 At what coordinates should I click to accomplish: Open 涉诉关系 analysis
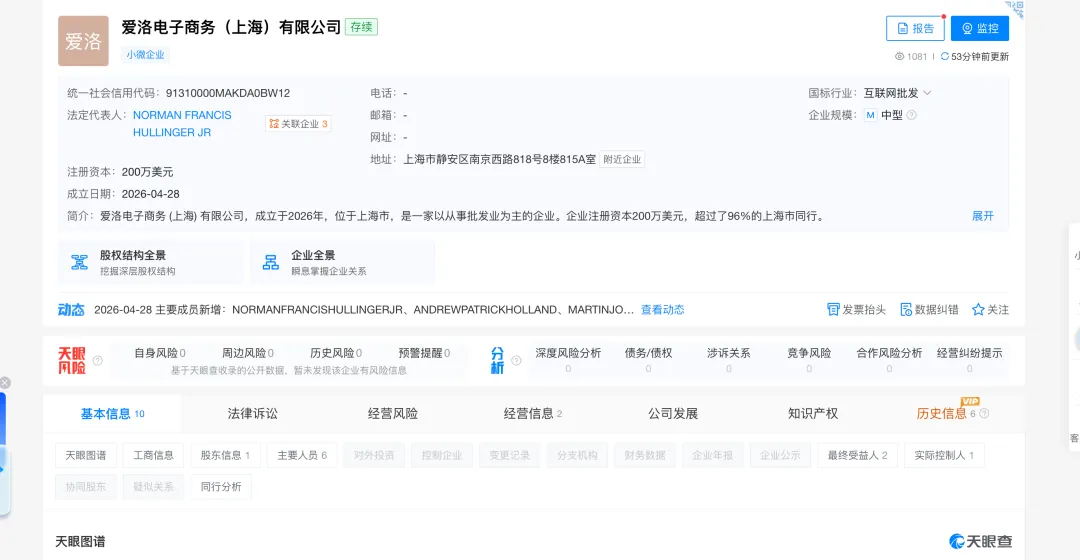click(x=729, y=360)
